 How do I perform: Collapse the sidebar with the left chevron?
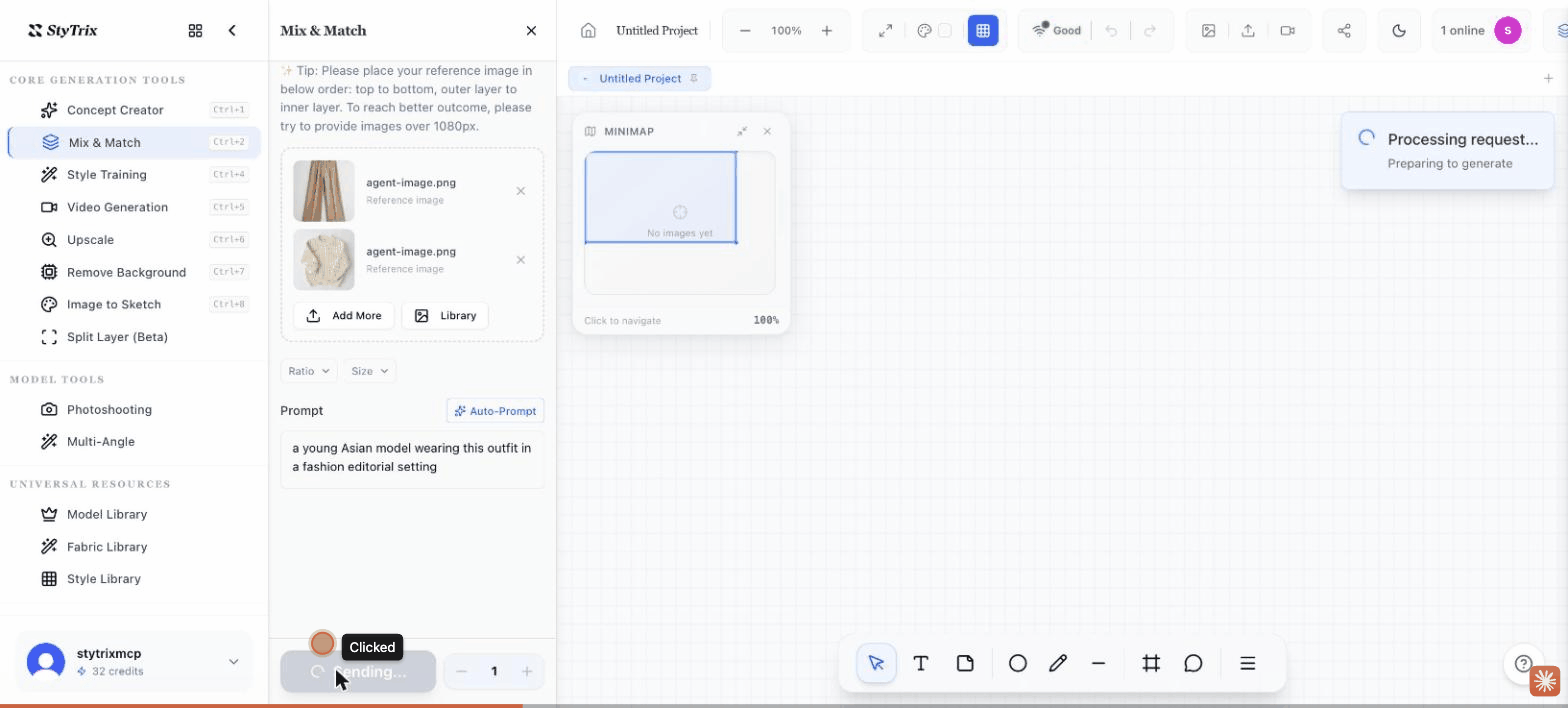click(232, 31)
